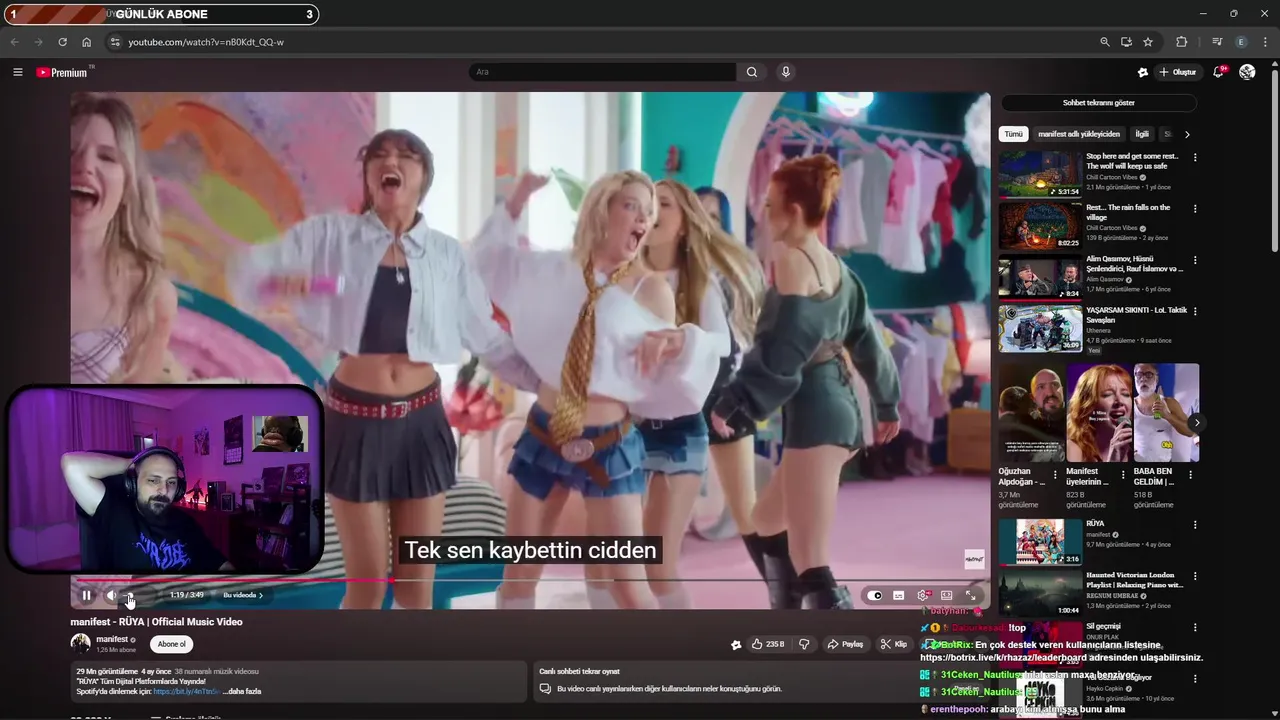
Task: Mute the video with the speaker icon
Action: 112,595
